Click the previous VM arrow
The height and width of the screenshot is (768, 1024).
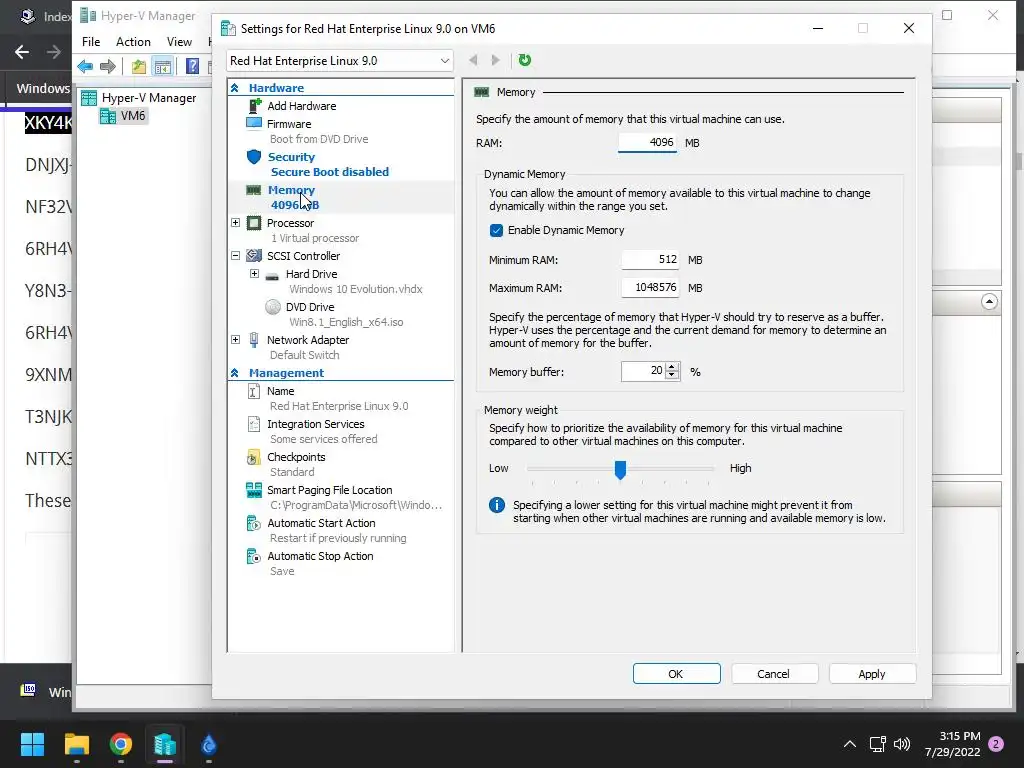[473, 60]
